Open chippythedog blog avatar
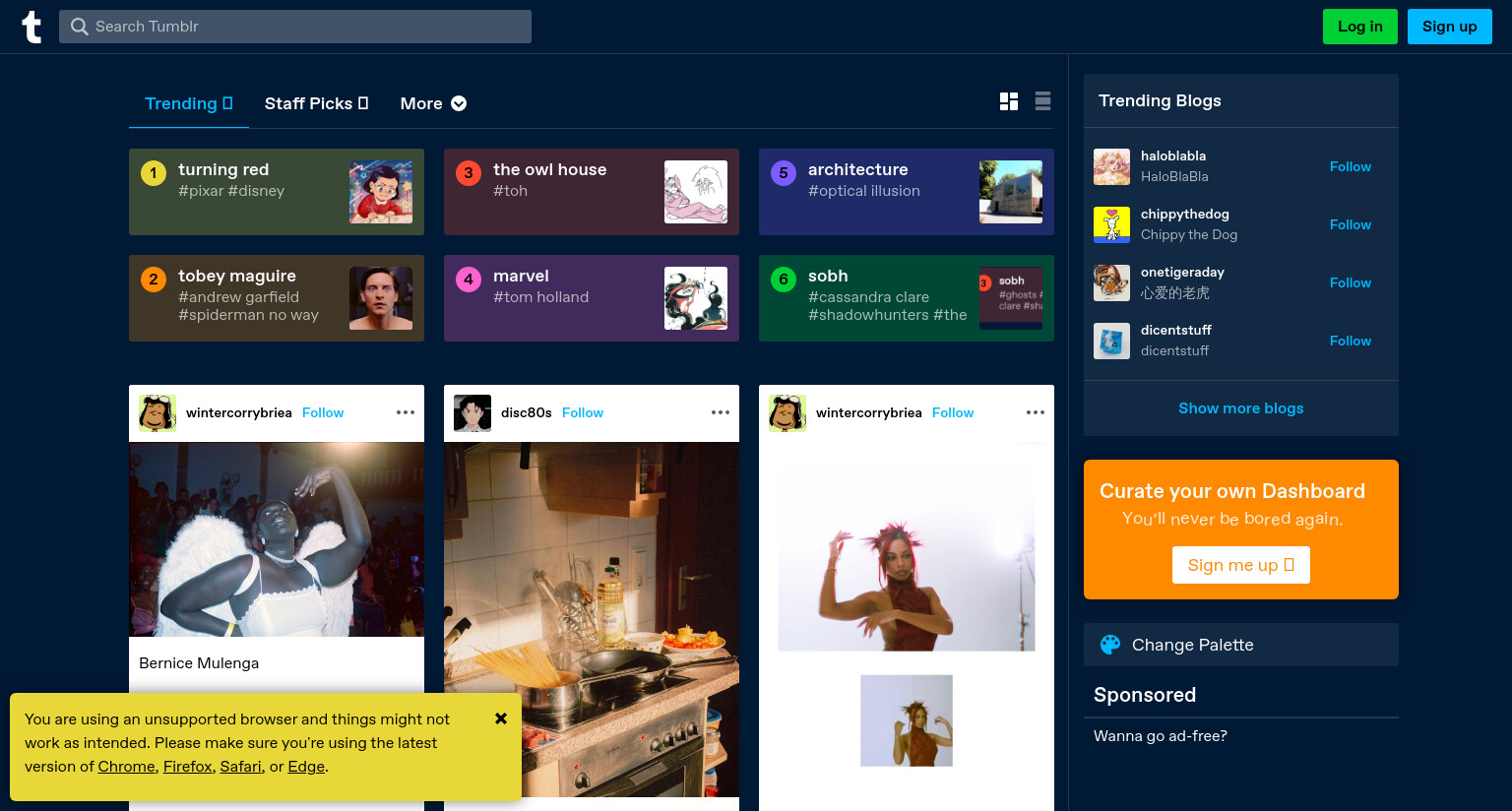This screenshot has width=1512, height=811. click(1111, 224)
